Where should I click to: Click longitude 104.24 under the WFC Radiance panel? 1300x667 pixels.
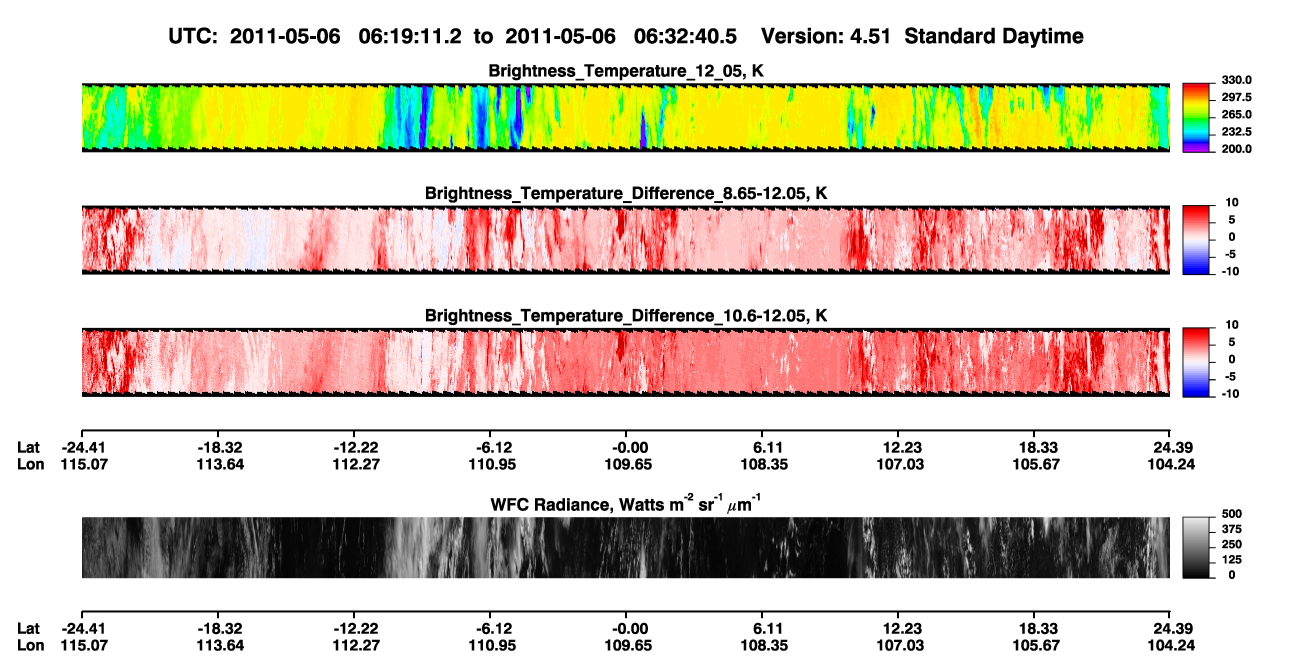point(1170,645)
